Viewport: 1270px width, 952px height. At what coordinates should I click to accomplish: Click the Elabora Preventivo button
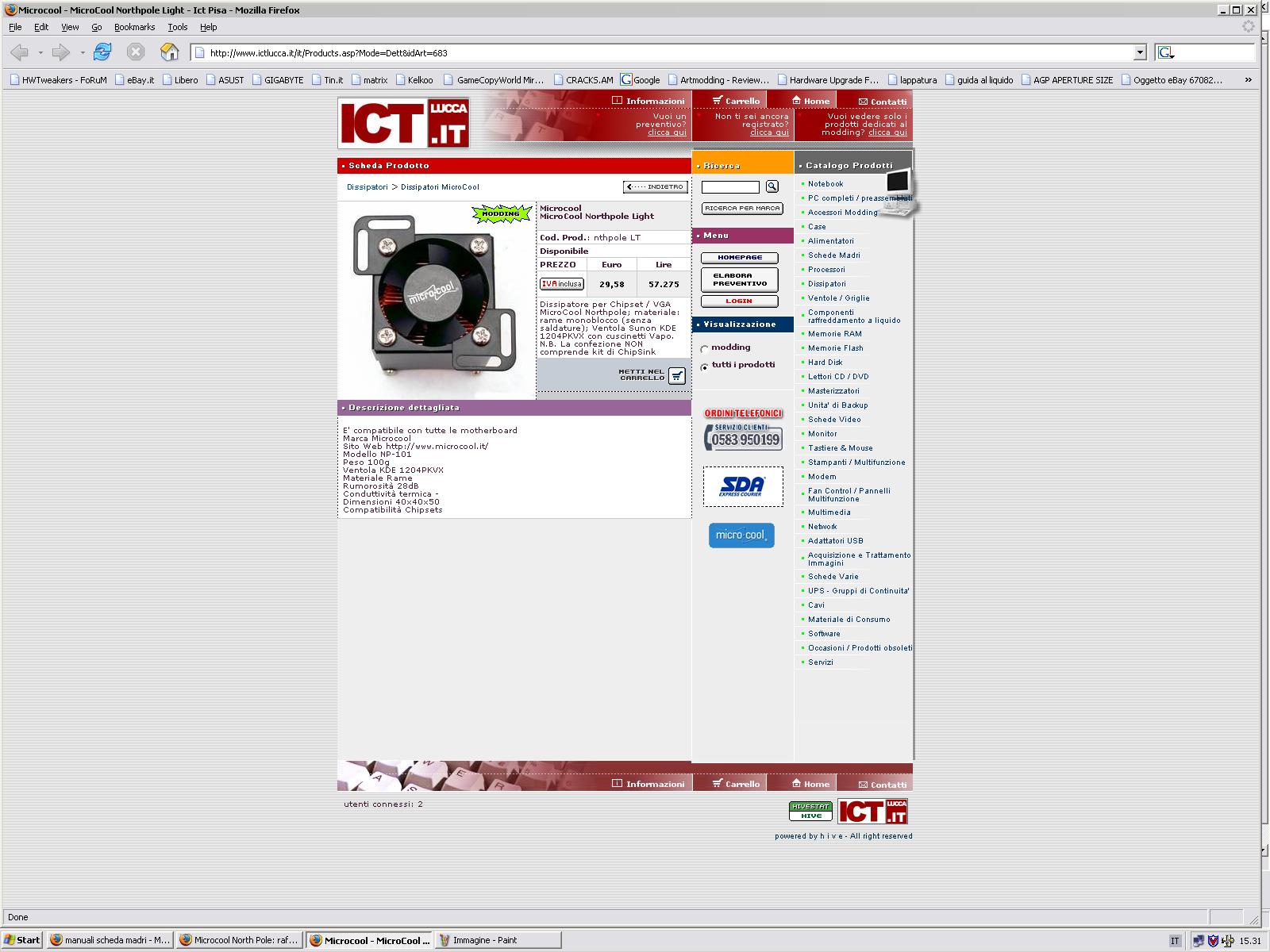click(x=740, y=280)
